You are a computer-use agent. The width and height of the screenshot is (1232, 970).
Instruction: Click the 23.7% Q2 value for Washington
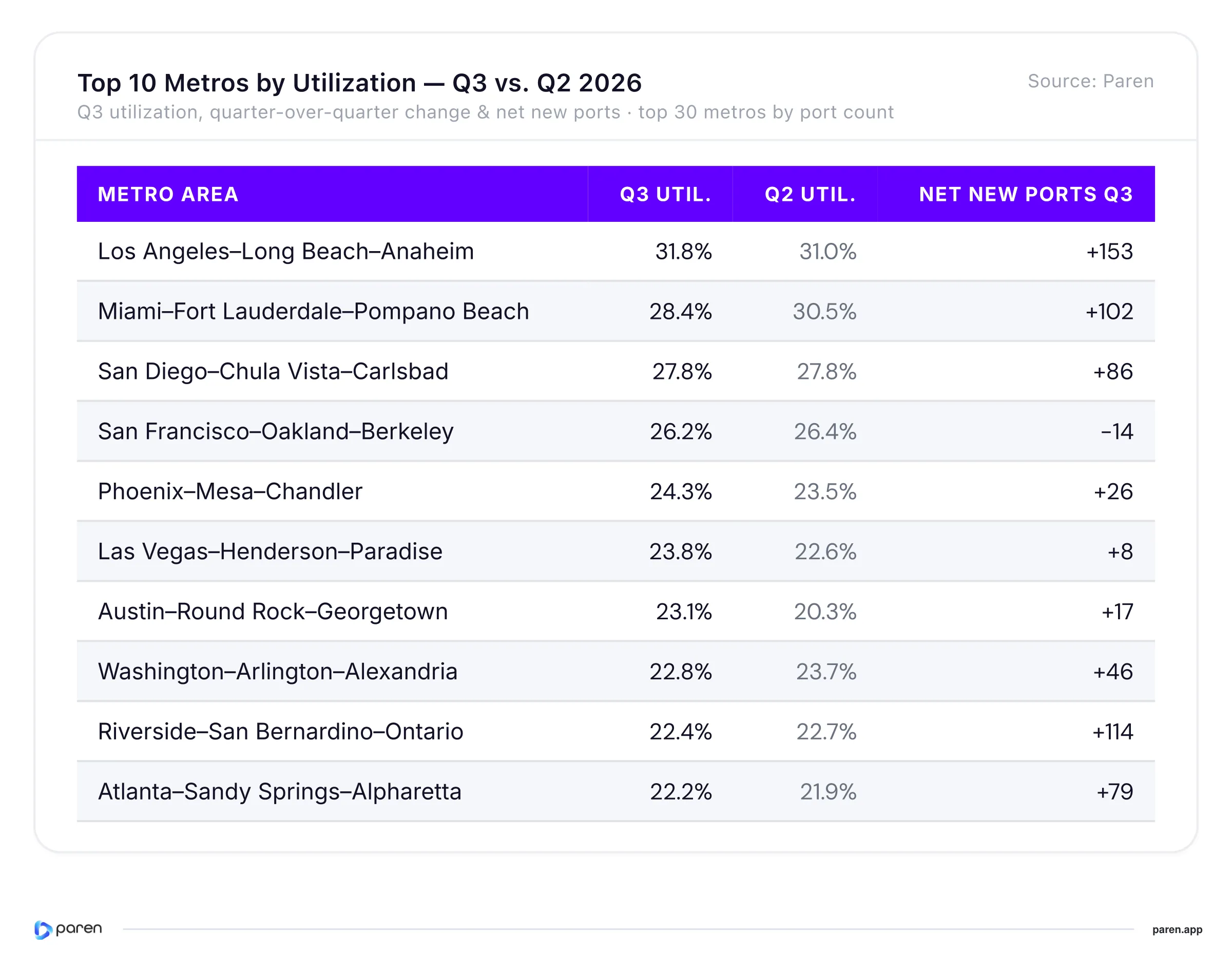pos(826,672)
